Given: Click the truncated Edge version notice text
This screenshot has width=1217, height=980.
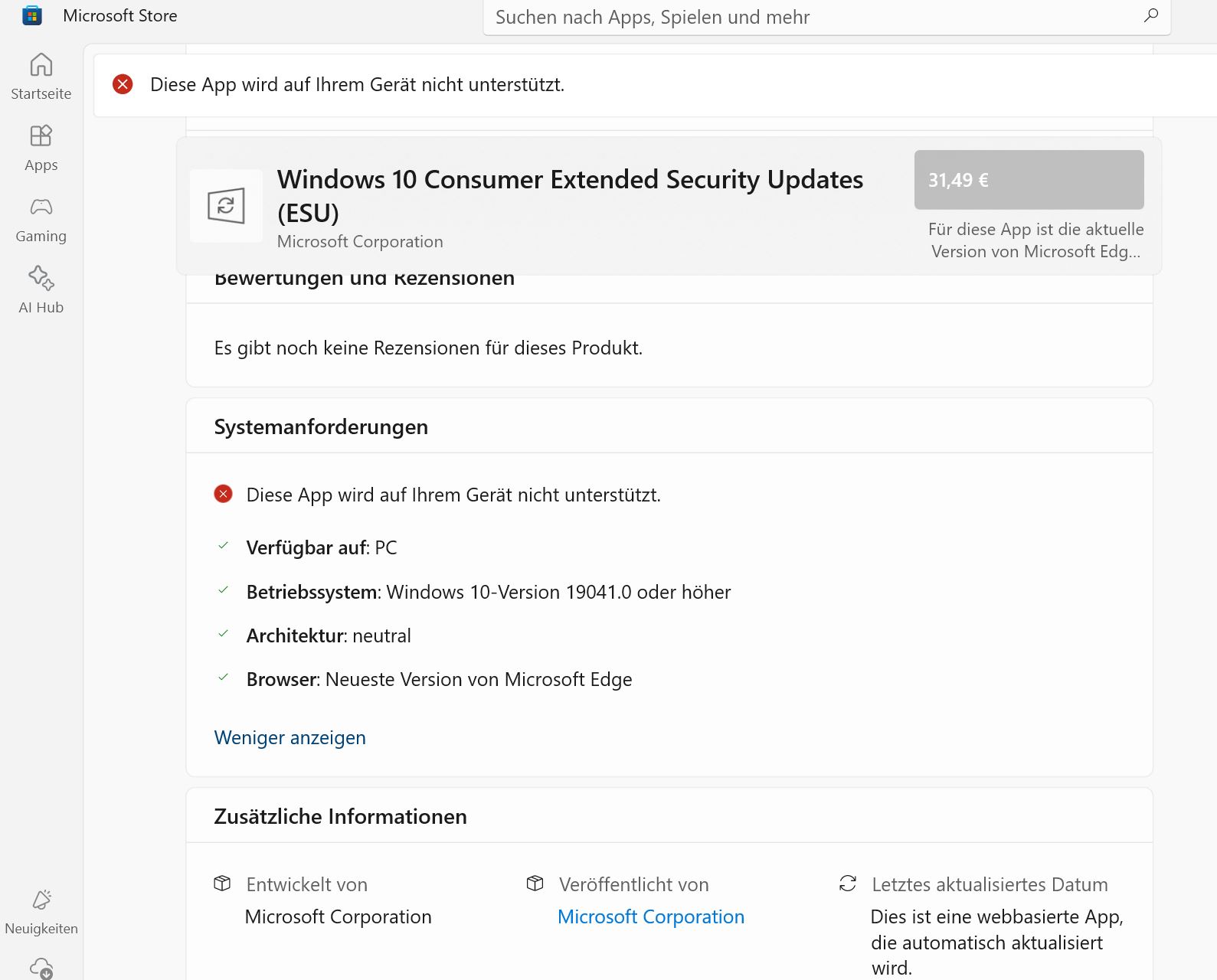Looking at the screenshot, I should click(x=1035, y=240).
